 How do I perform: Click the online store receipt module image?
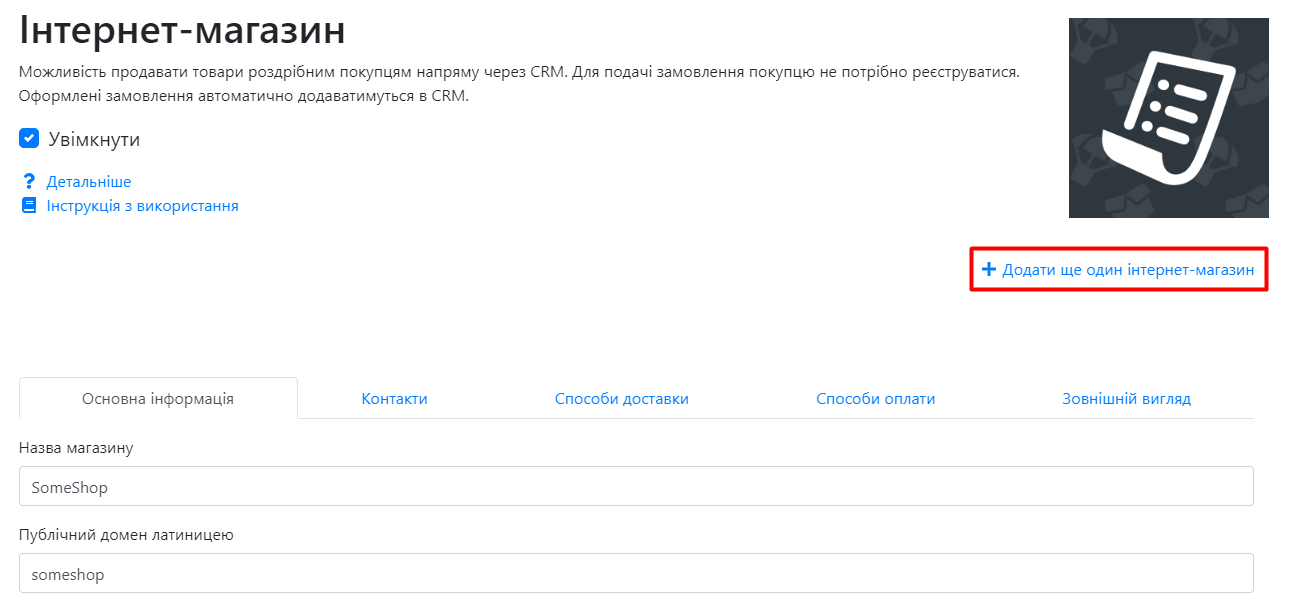coord(1168,118)
